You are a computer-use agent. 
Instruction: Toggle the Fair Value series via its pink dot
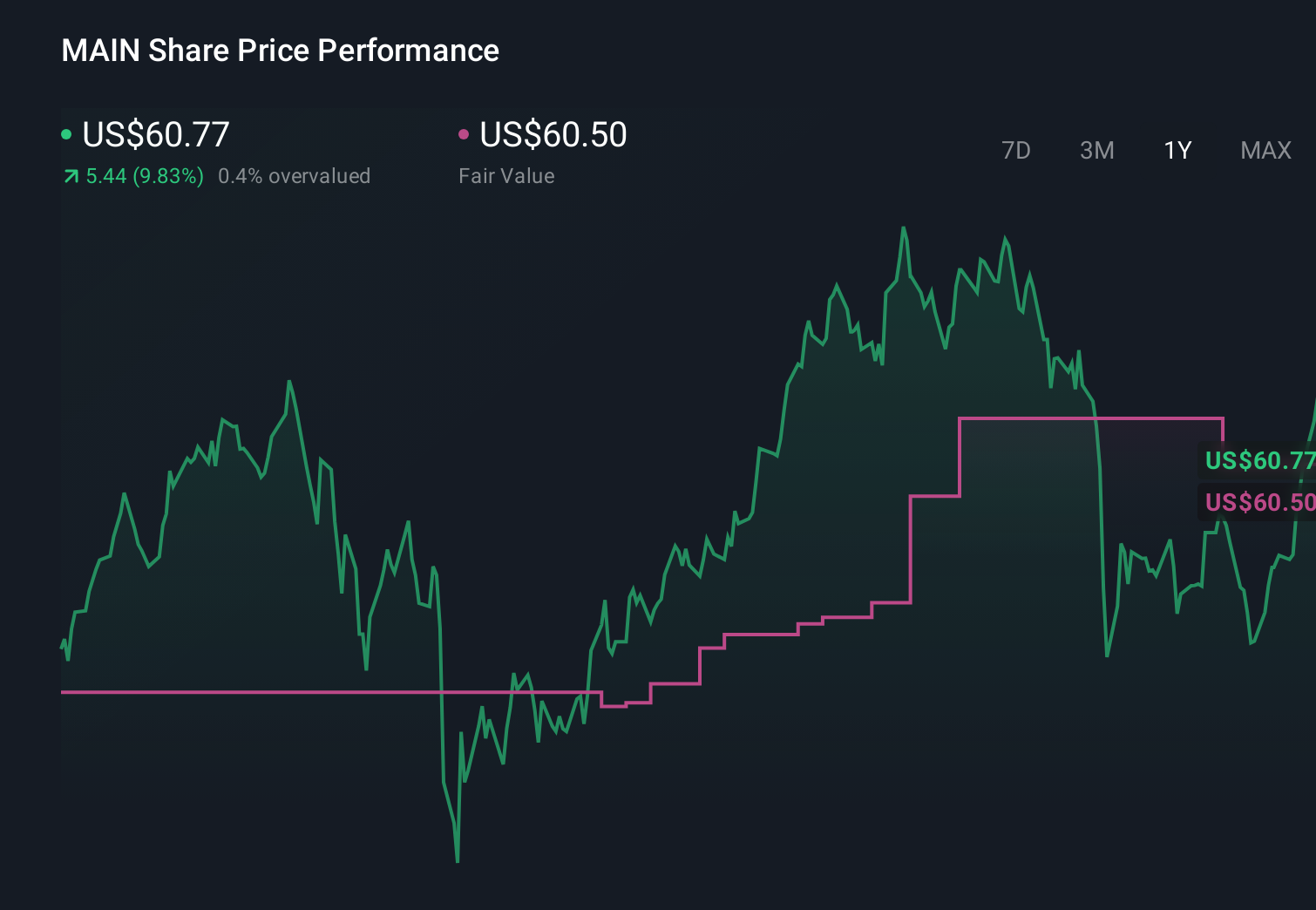click(465, 133)
